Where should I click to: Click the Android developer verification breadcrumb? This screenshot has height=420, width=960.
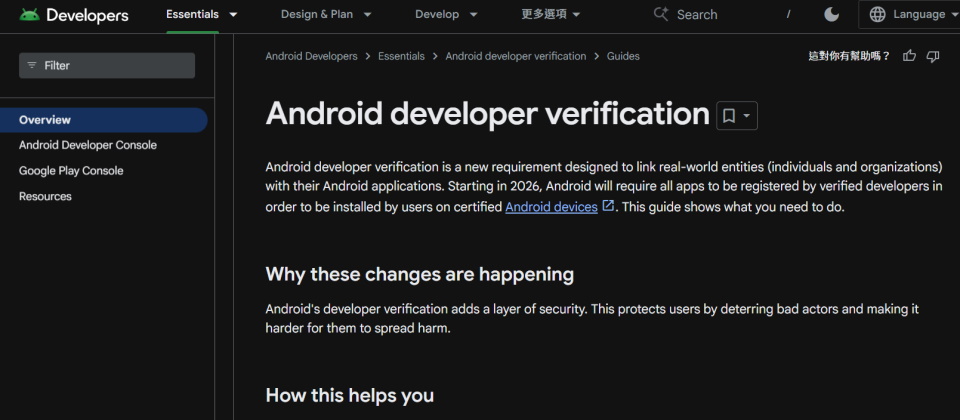point(516,56)
